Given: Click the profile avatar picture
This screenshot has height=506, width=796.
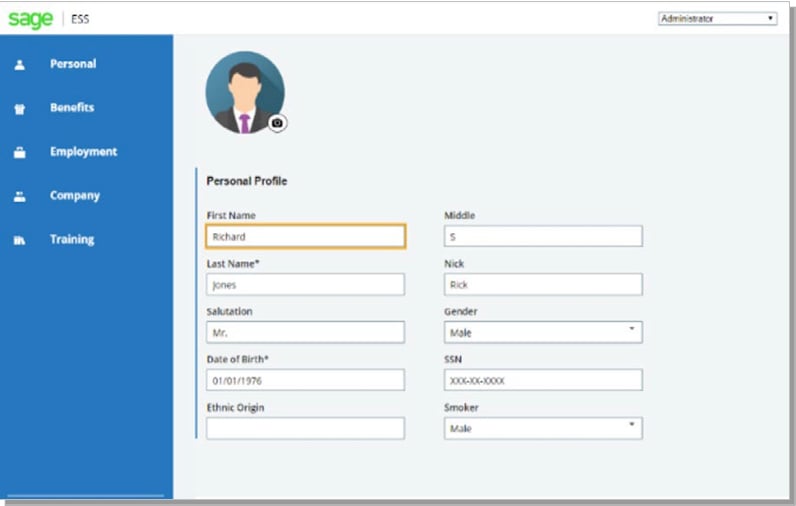Looking at the screenshot, I should [245, 92].
